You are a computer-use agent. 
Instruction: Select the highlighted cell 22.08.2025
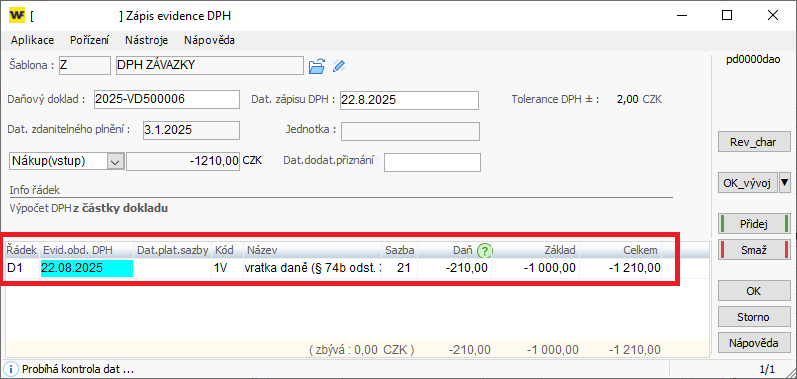[x=86, y=268]
